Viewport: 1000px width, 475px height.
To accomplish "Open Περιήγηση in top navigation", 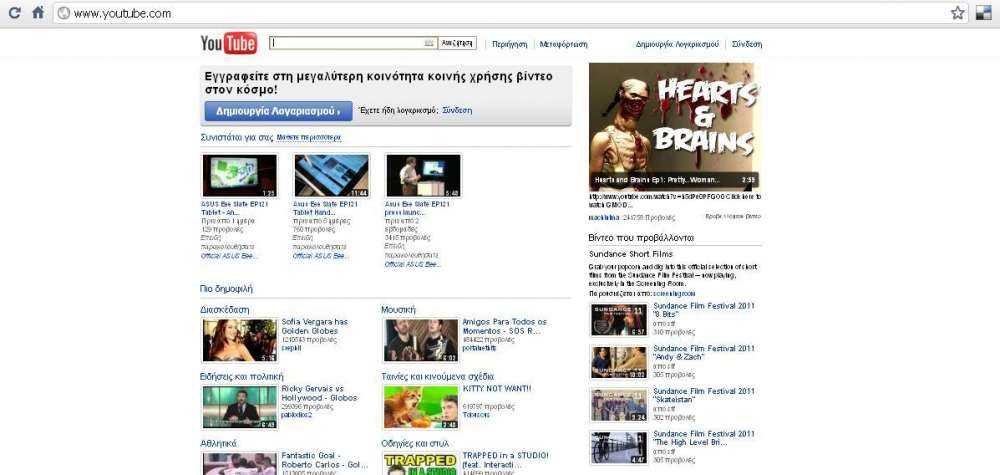I will [x=510, y=45].
